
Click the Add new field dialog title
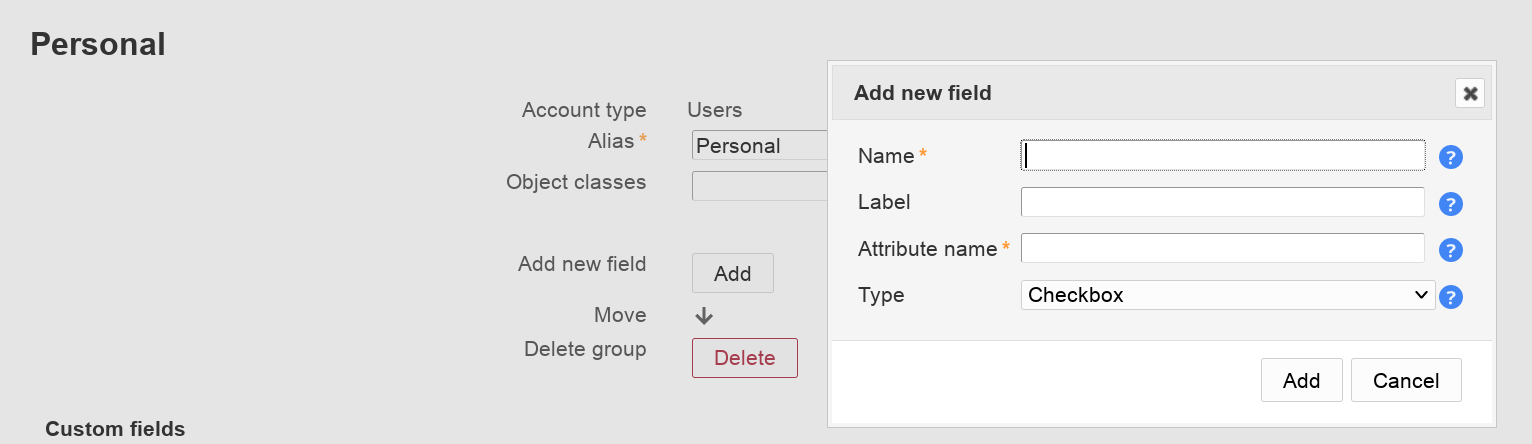coord(922,93)
